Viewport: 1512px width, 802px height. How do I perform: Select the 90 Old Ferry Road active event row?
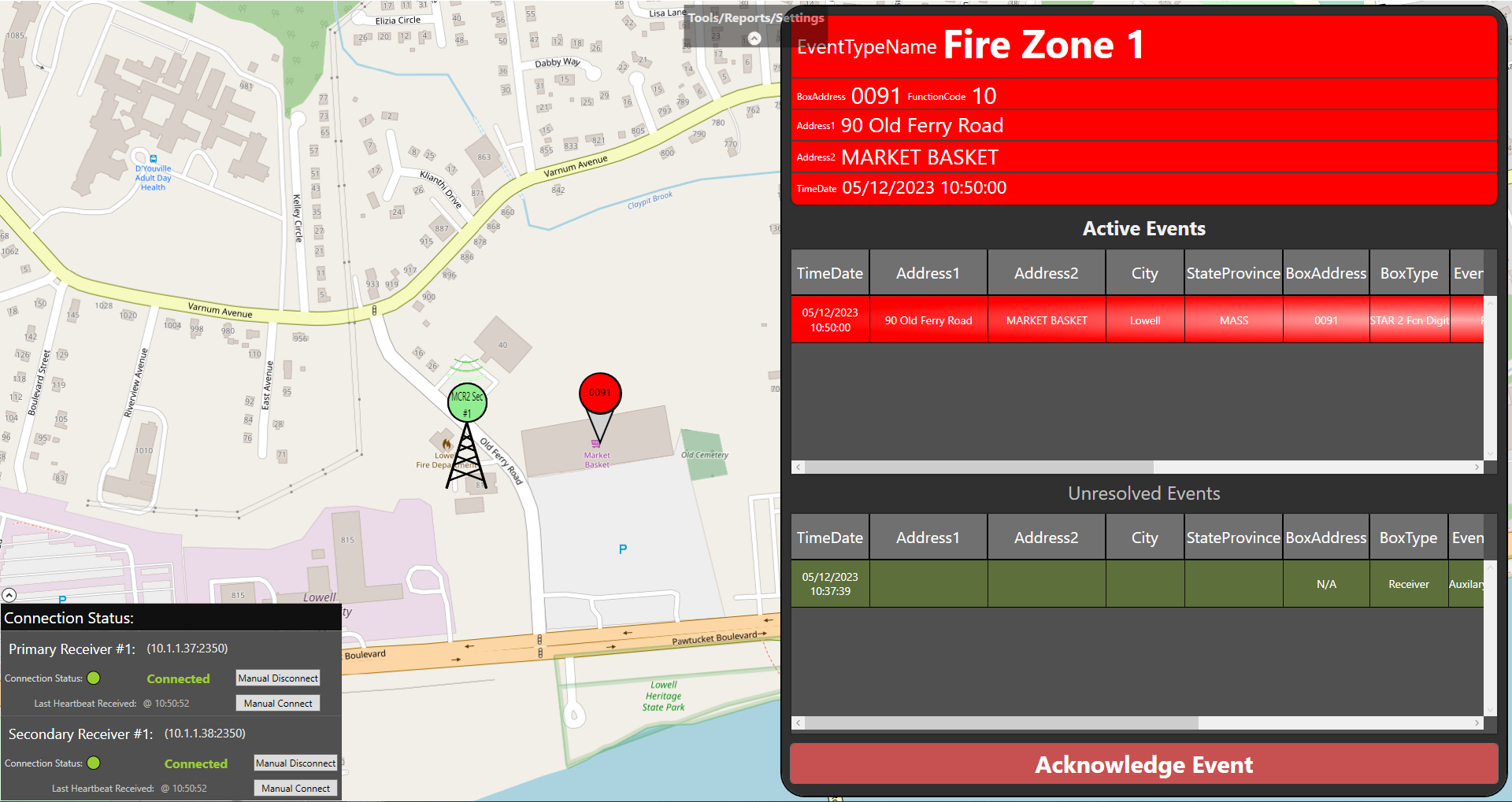[x=1137, y=320]
